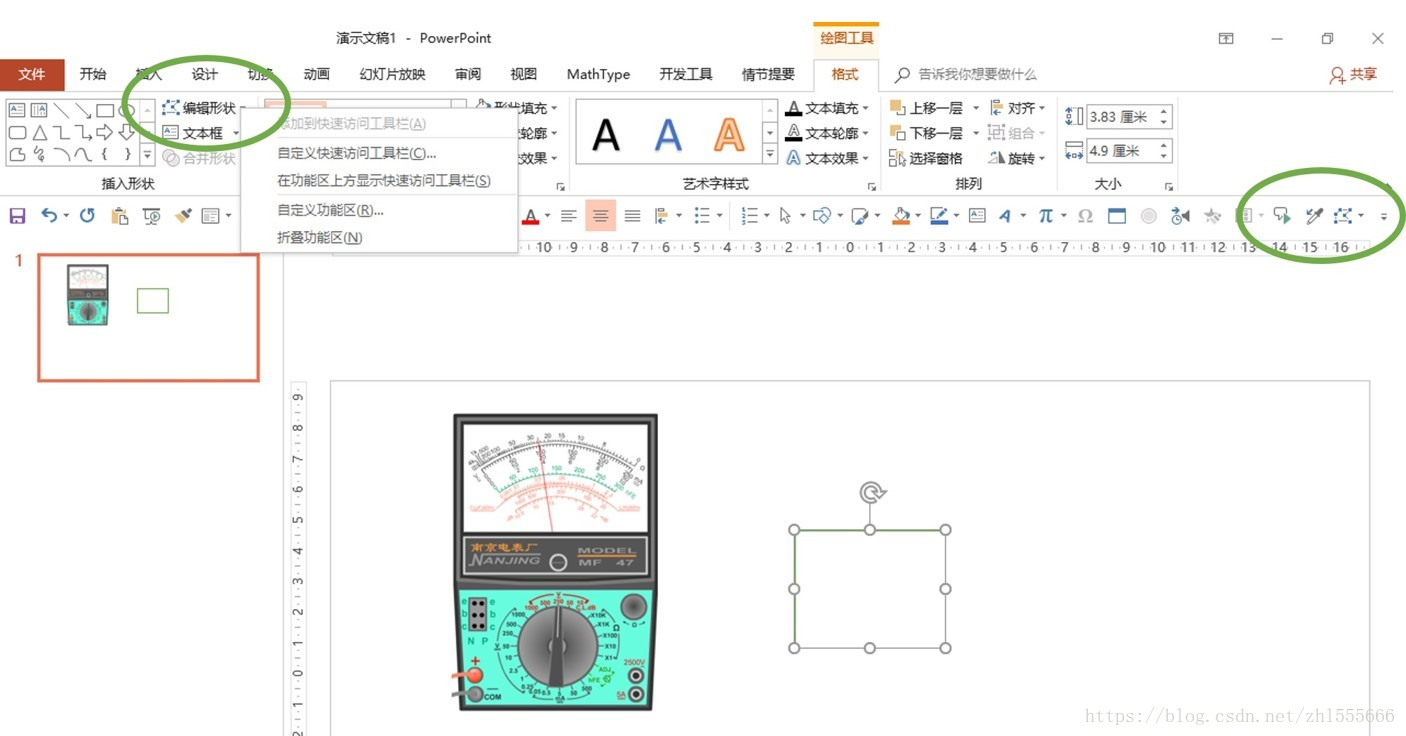The image size is (1406, 736).
Task: Click the edit points icon in quick toolbar
Action: click(1343, 215)
